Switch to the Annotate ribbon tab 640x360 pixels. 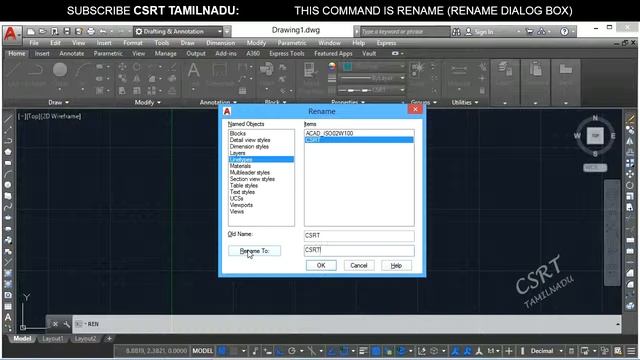click(x=71, y=53)
